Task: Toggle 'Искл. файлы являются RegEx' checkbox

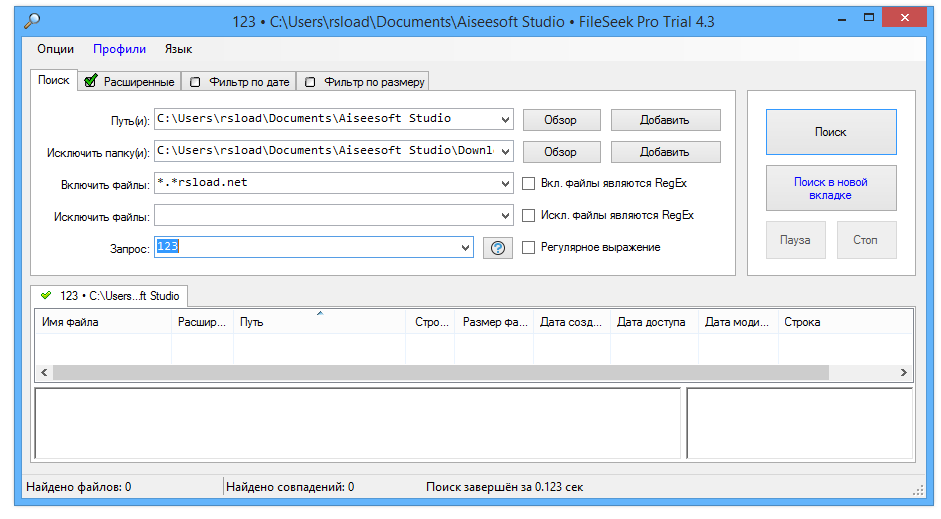Action: (x=529, y=215)
